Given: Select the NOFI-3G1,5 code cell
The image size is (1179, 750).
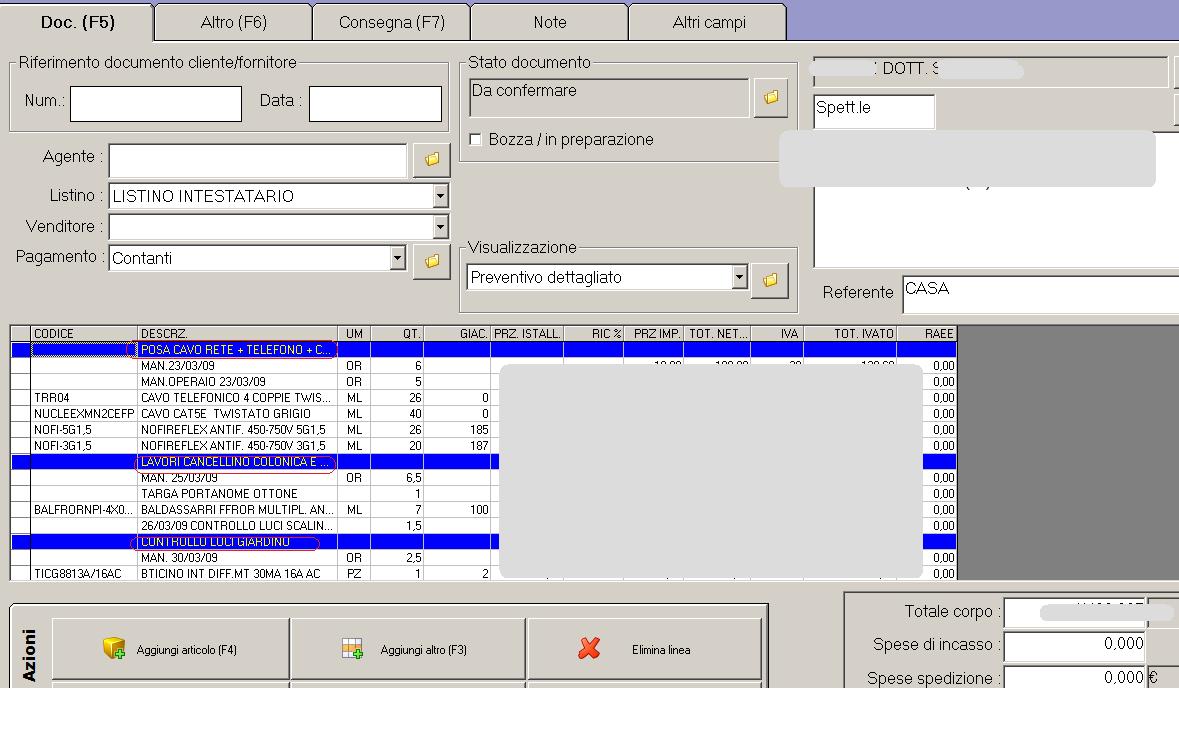Looking at the screenshot, I should pos(84,445).
